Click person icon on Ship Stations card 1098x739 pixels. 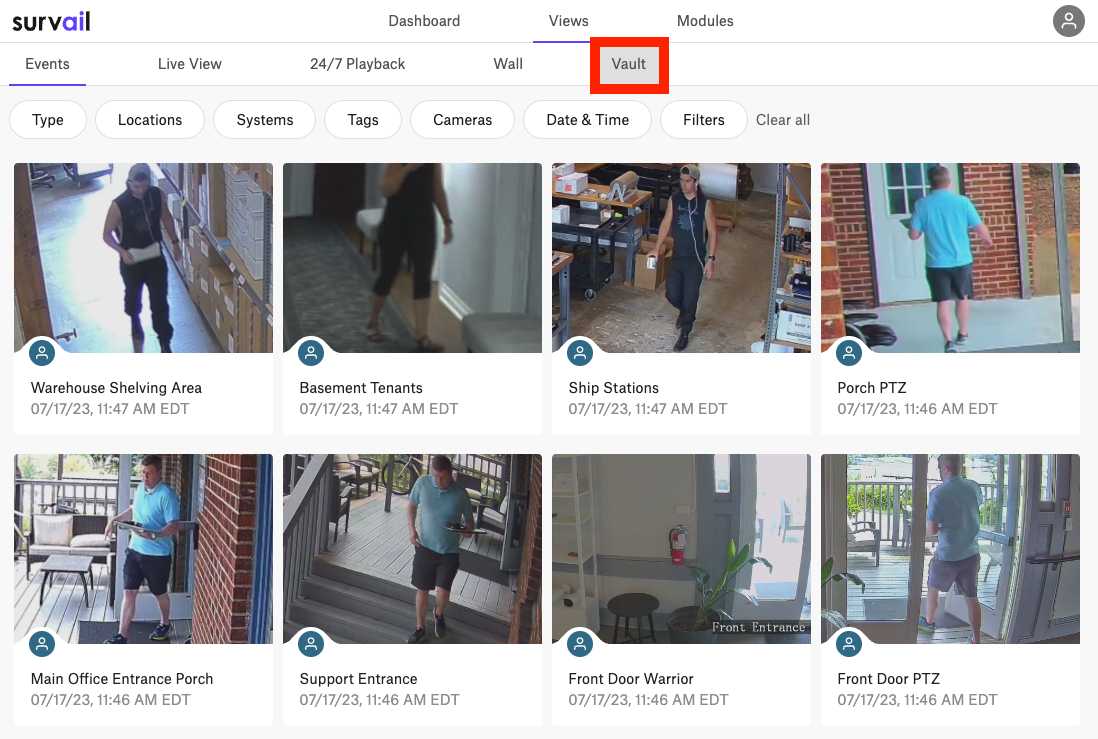[580, 352]
